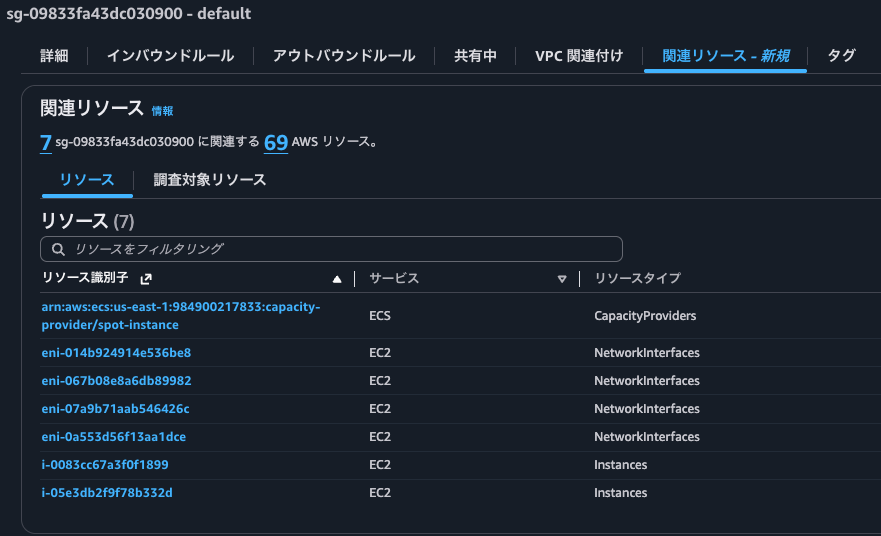Focus the リソースをフィルタリング search field
This screenshot has width=881, height=536.
(x=331, y=249)
